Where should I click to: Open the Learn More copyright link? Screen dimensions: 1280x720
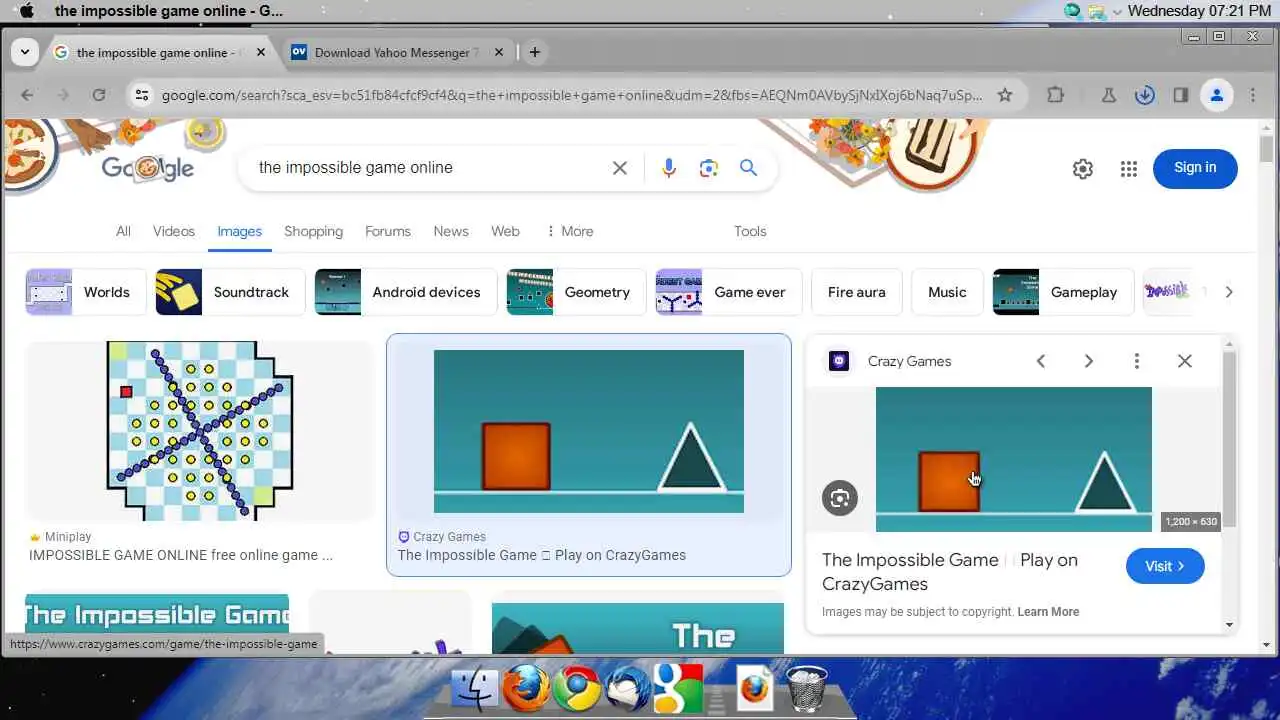(x=1048, y=612)
